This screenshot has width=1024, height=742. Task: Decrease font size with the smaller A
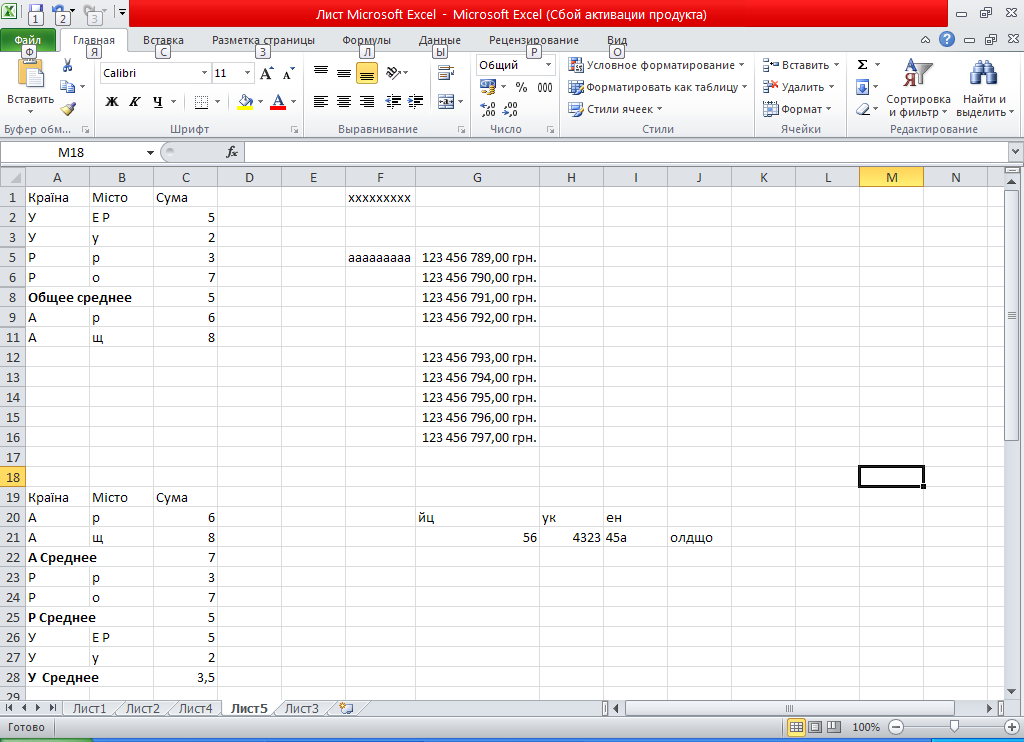click(x=288, y=73)
